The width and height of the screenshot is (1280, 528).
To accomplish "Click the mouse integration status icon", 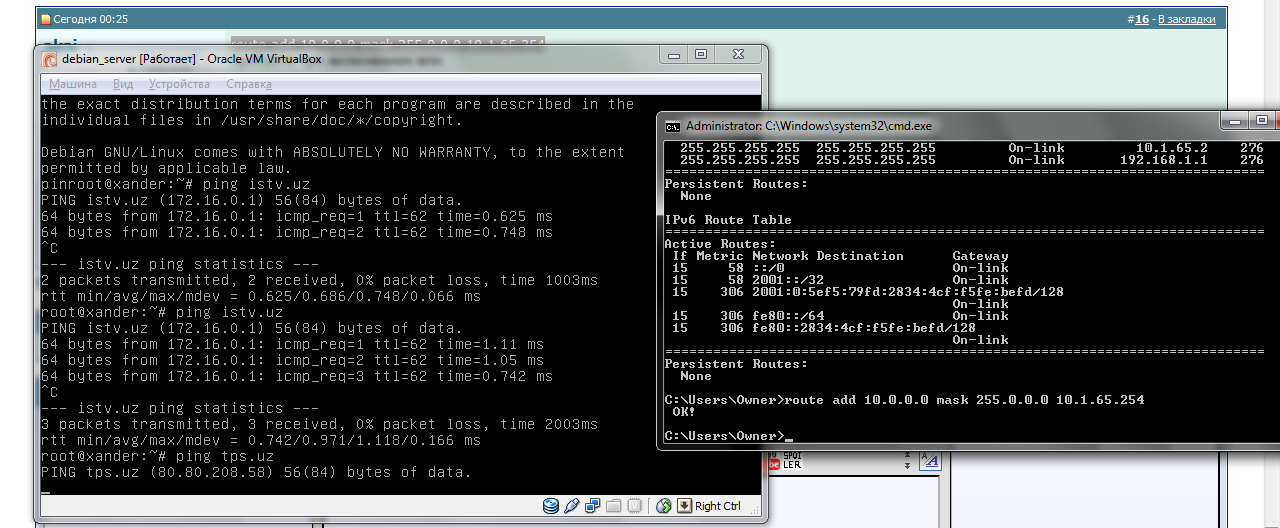I will pos(663,506).
